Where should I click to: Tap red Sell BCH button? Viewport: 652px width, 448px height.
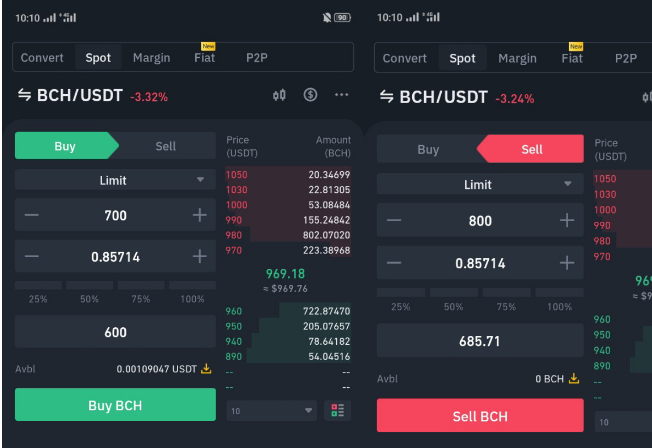480,416
